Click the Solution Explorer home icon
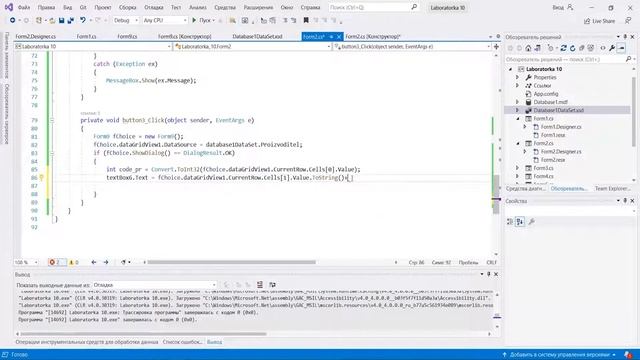Viewport: 640px width, 360px height. (528, 48)
